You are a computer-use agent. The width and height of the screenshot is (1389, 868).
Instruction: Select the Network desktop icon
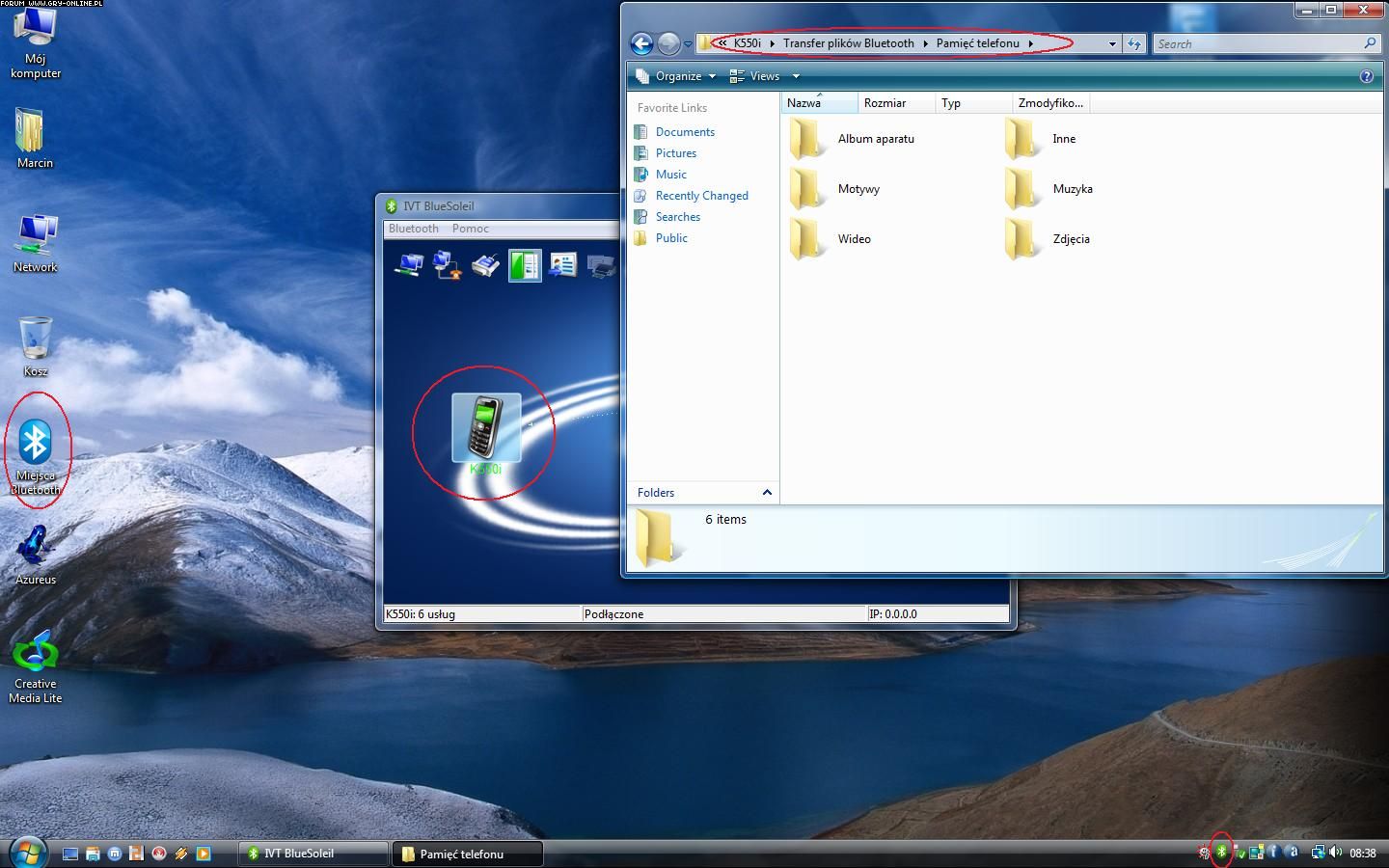point(36,243)
